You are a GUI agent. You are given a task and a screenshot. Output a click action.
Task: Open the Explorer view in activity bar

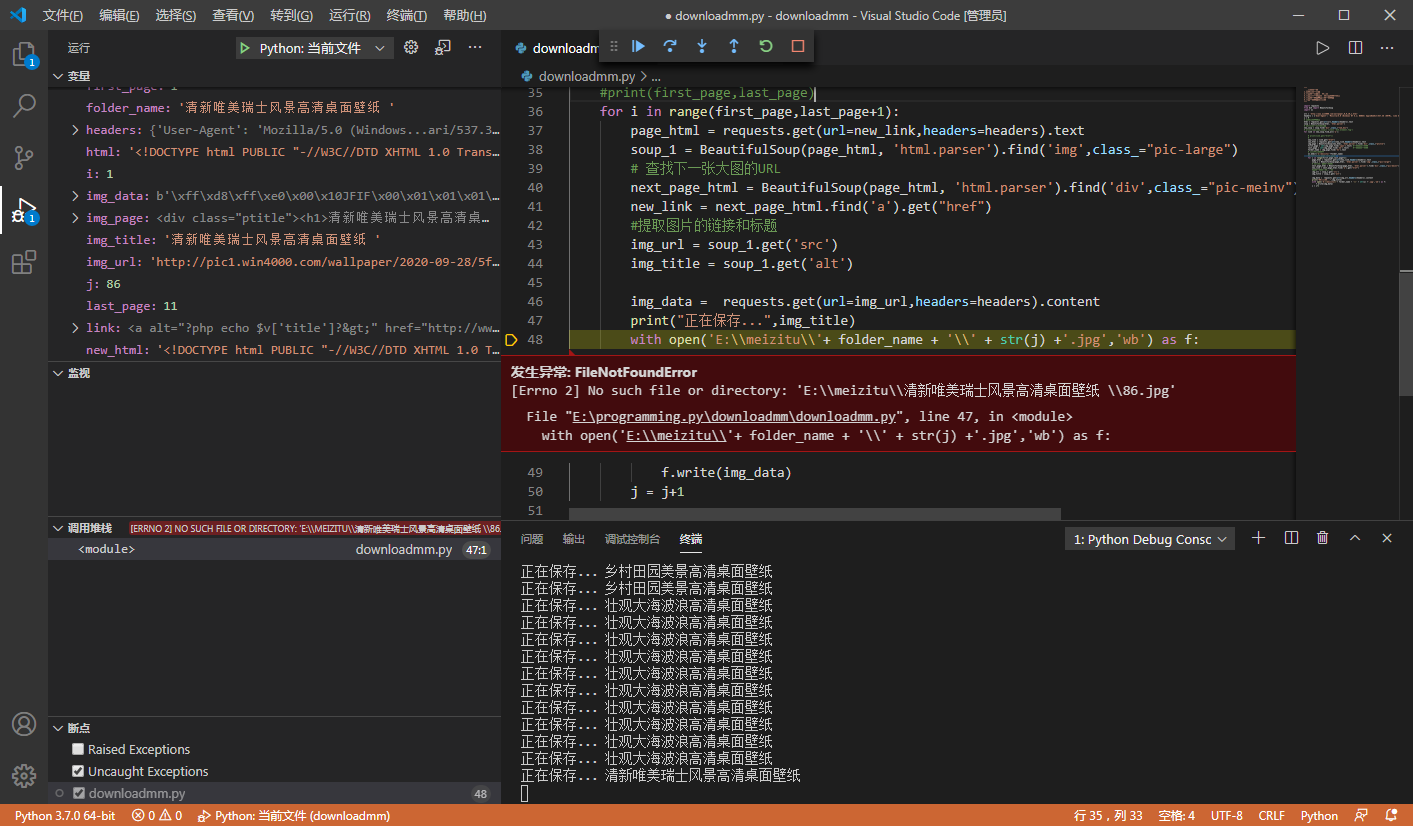24,55
